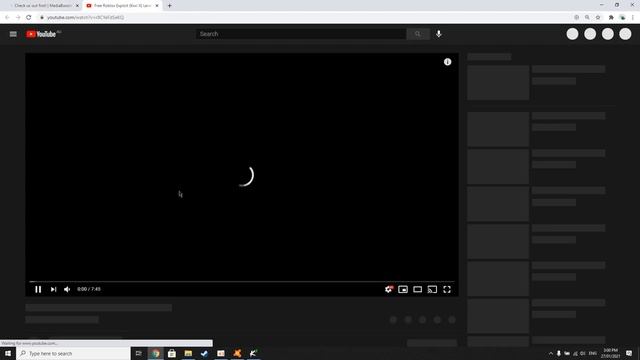Open Chrome from the taskbar
The width and height of the screenshot is (640, 360).
pos(156,353)
